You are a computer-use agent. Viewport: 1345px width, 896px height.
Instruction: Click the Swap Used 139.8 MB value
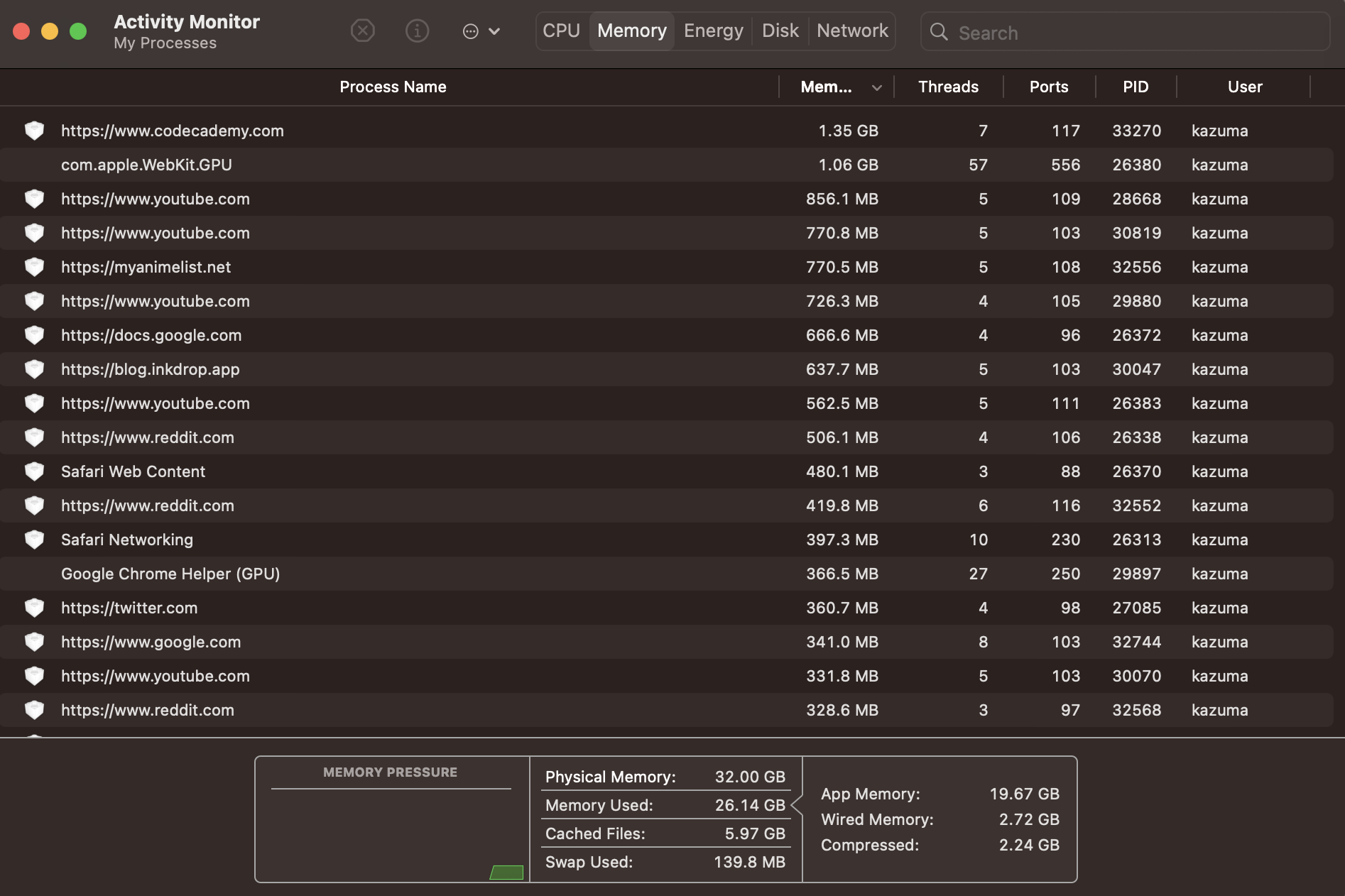tap(749, 862)
